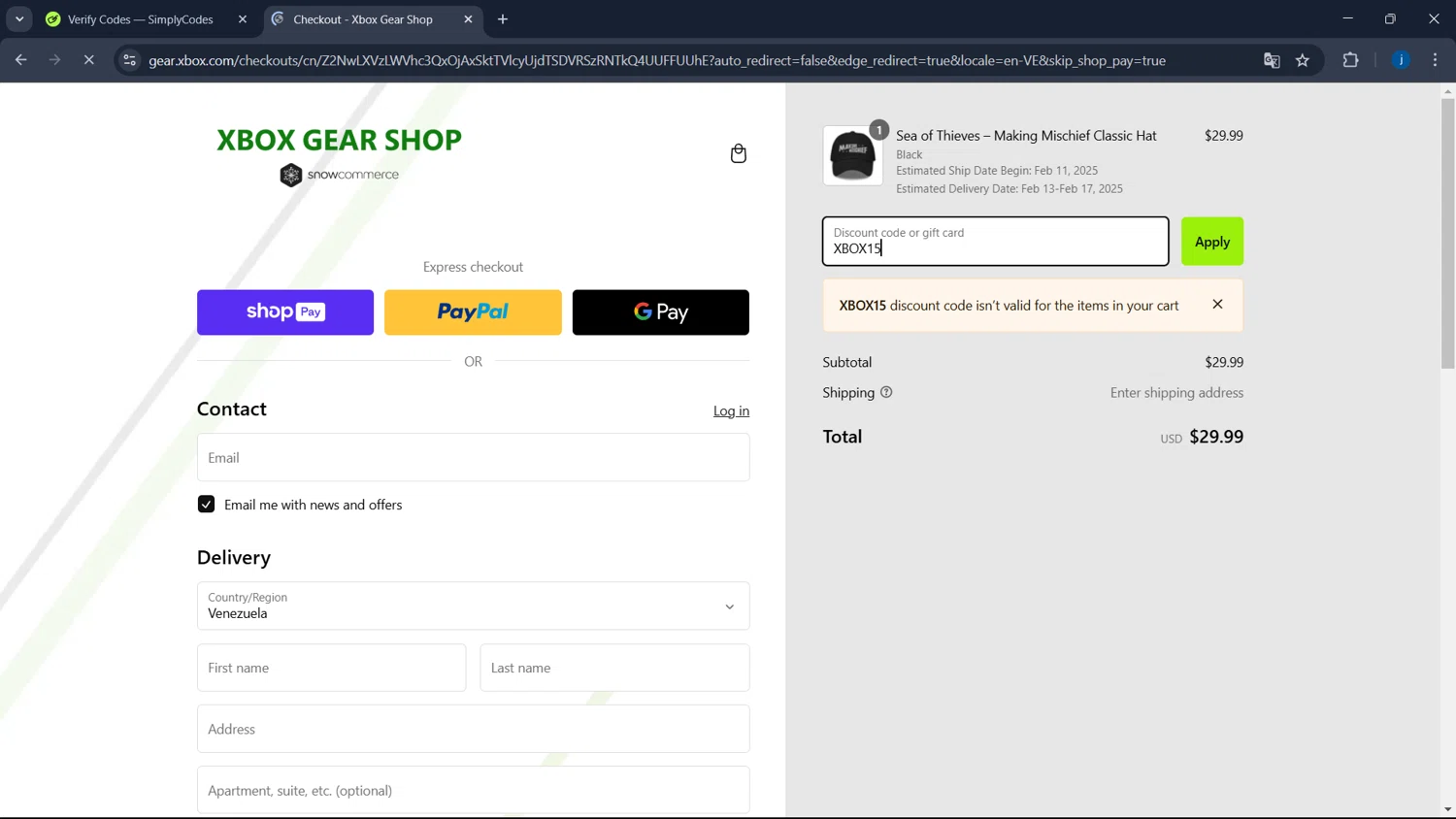Image resolution: width=1456 pixels, height=819 pixels.
Task: Click the page vertical scrollbar thumb
Action: [x=1447, y=233]
